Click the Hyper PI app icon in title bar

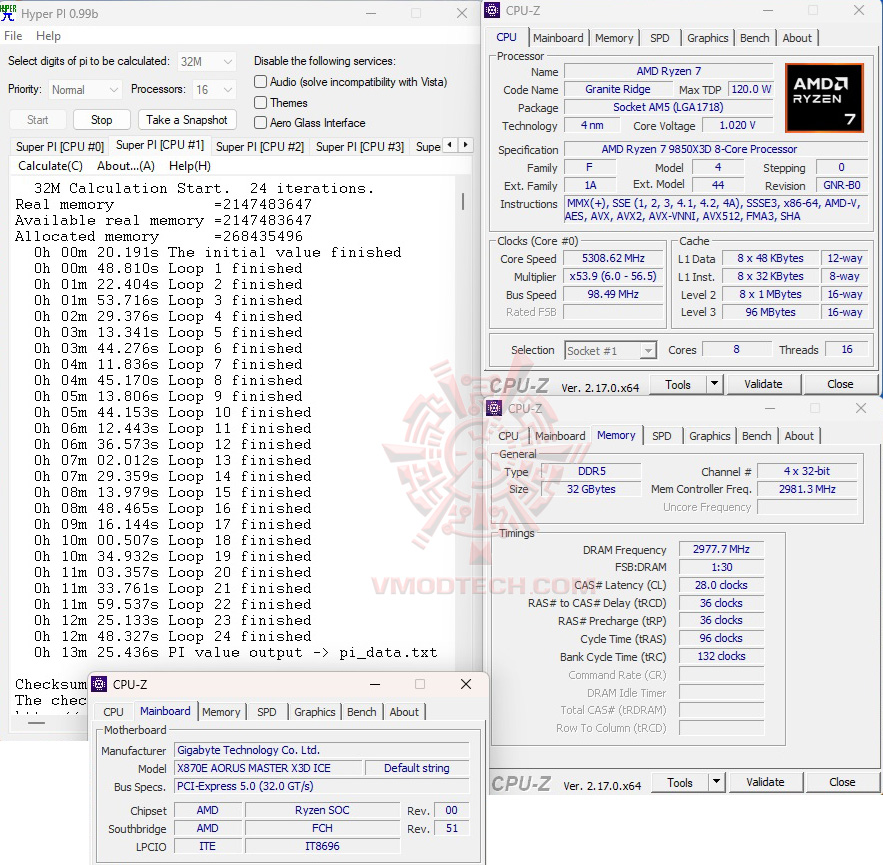coord(8,12)
